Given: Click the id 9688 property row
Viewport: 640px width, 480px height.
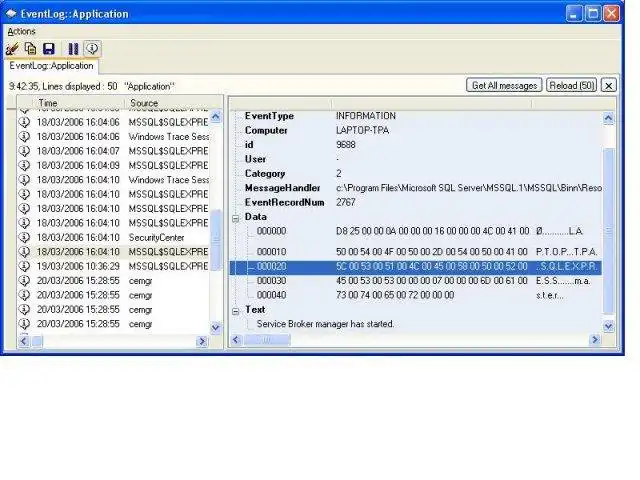Looking at the screenshot, I should [x=416, y=144].
